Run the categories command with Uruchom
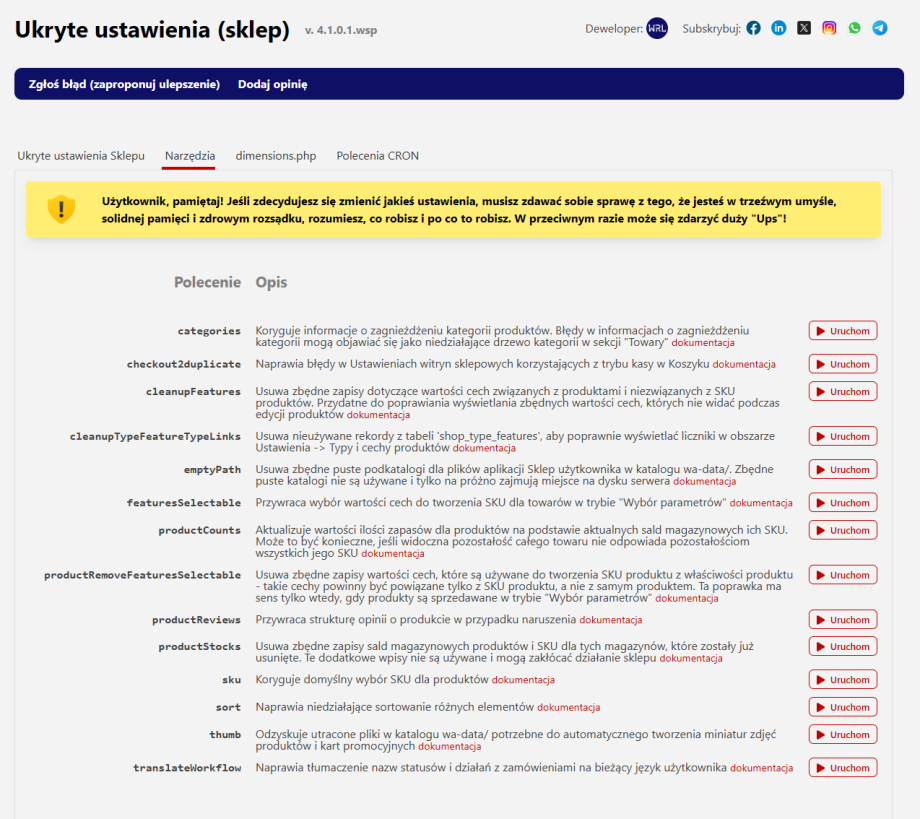 point(842,331)
